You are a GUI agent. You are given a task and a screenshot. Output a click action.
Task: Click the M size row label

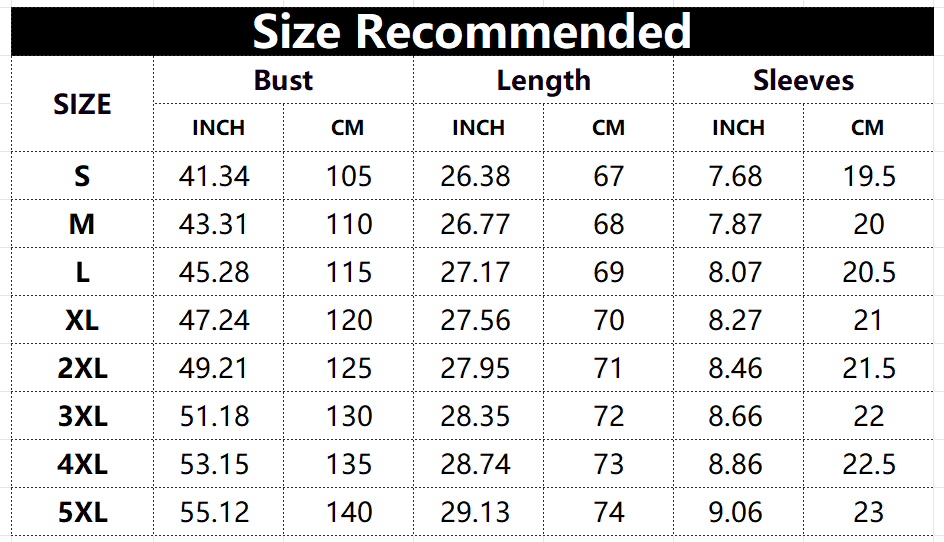point(82,225)
